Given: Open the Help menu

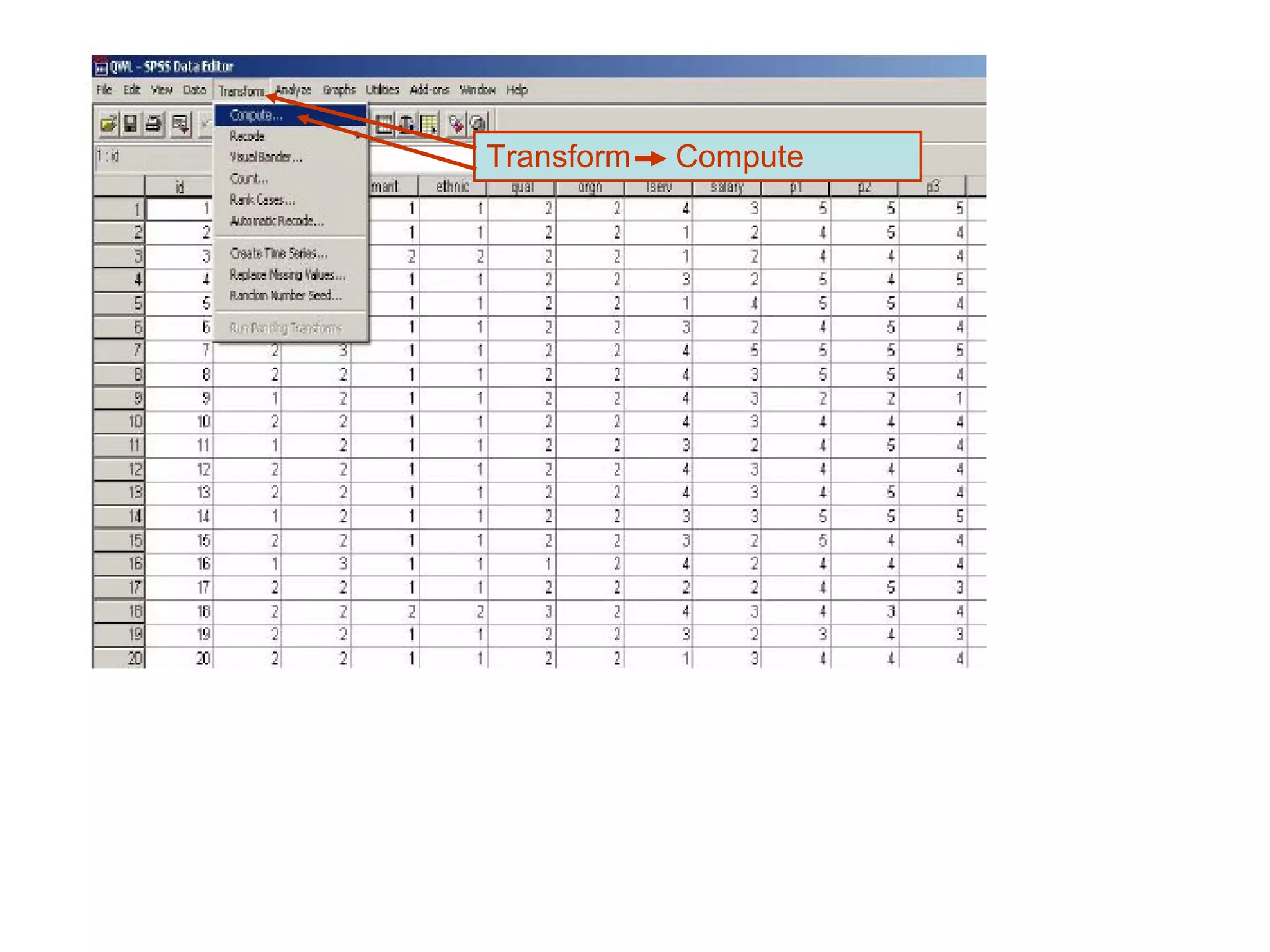Looking at the screenshot, I should click(x=517, y=90).
